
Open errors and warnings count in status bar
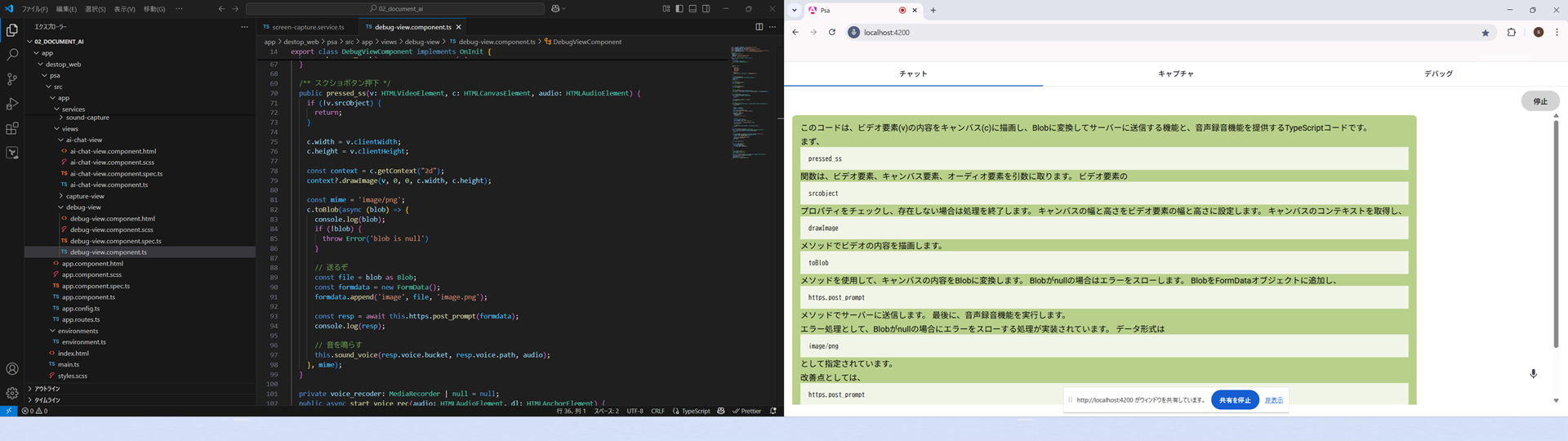[34, 411]
